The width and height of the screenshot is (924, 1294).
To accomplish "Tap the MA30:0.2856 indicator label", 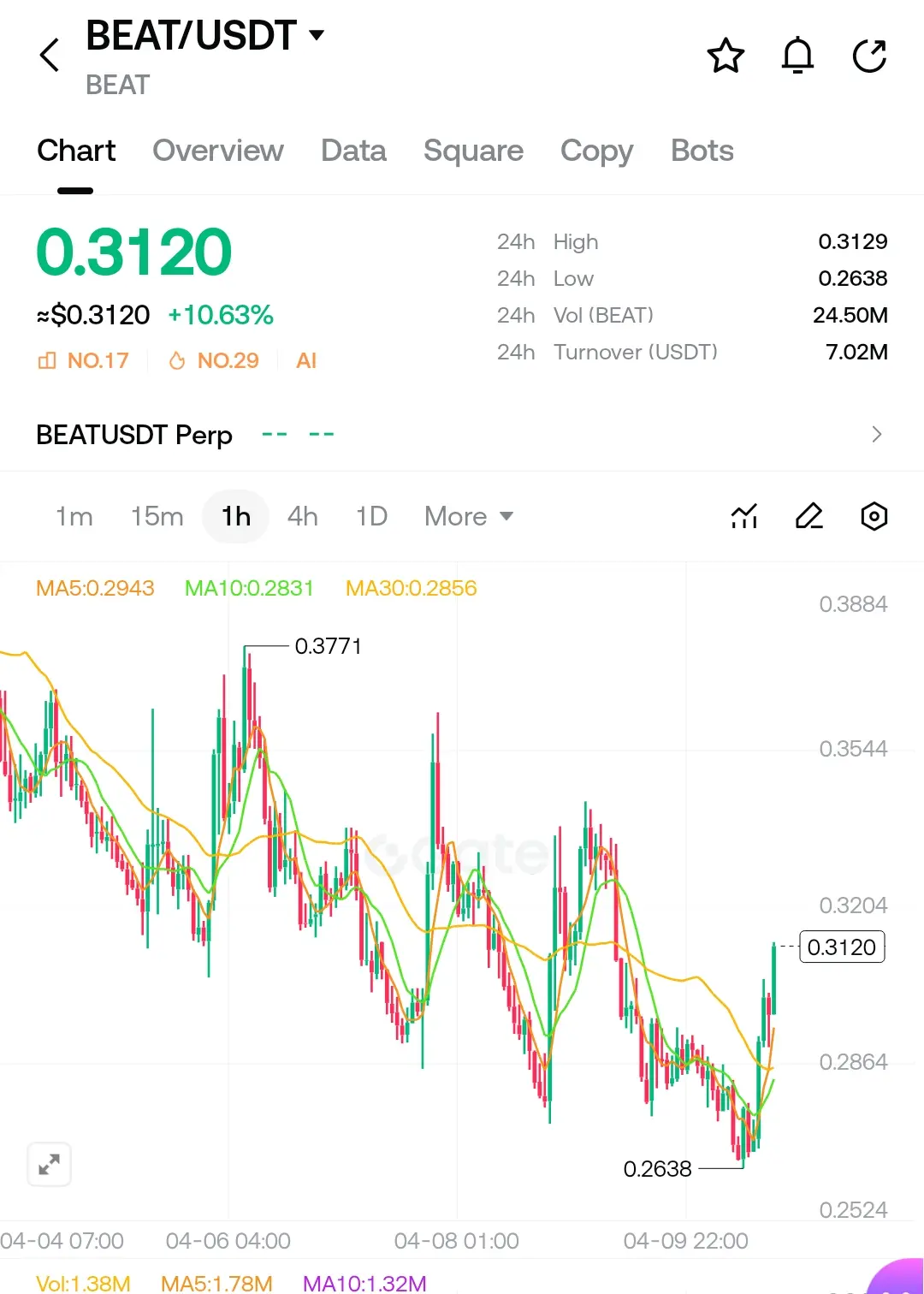I will point(411,588).
